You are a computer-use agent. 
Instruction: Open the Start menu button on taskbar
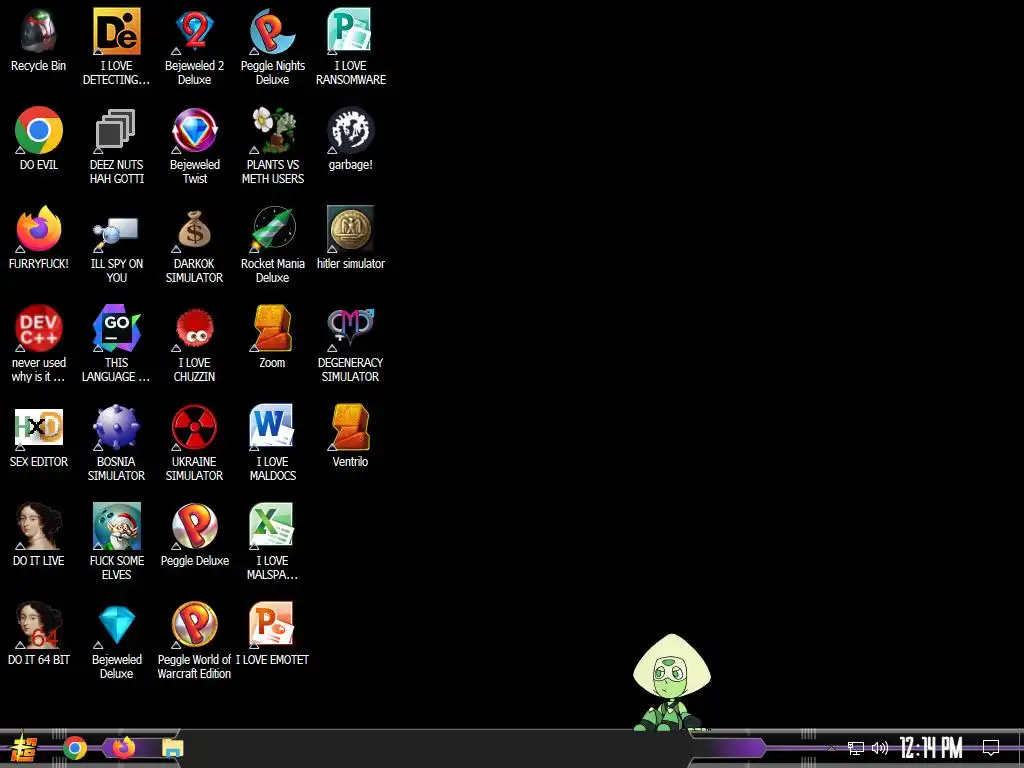pos(24,748)
